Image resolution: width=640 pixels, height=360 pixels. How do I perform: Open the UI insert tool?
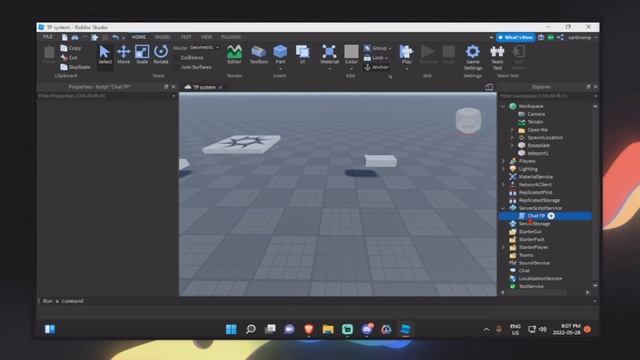(x=302, y=54)
